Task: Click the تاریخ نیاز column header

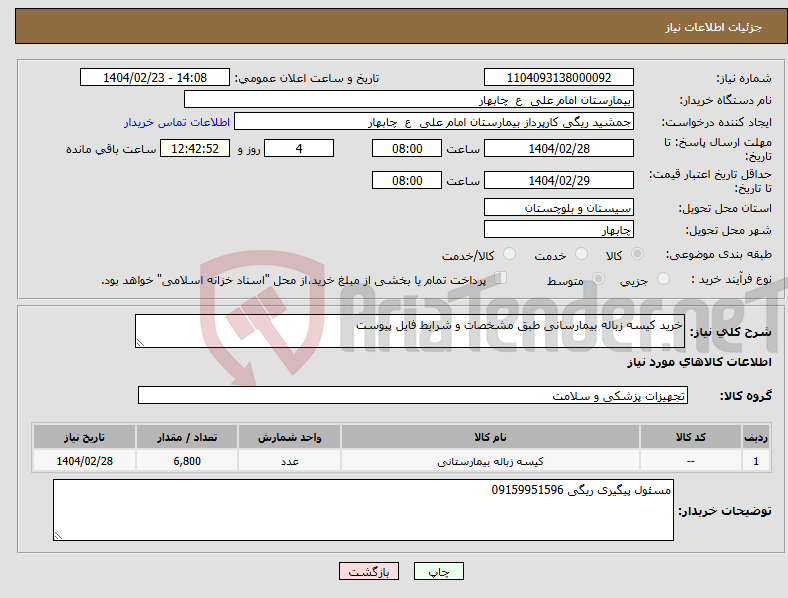Action: (84, 437)
